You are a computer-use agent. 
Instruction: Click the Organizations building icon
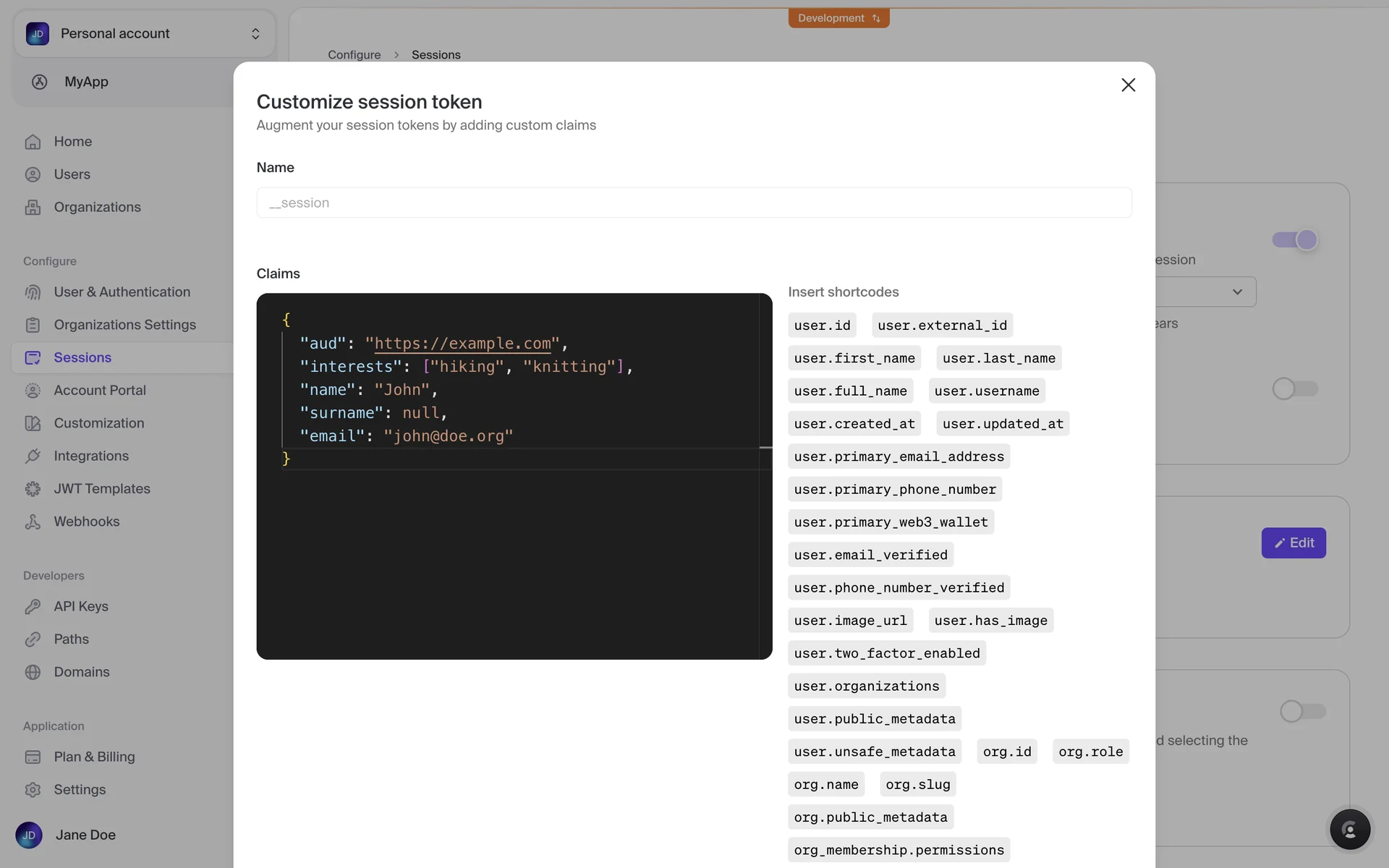pos(33,207)
